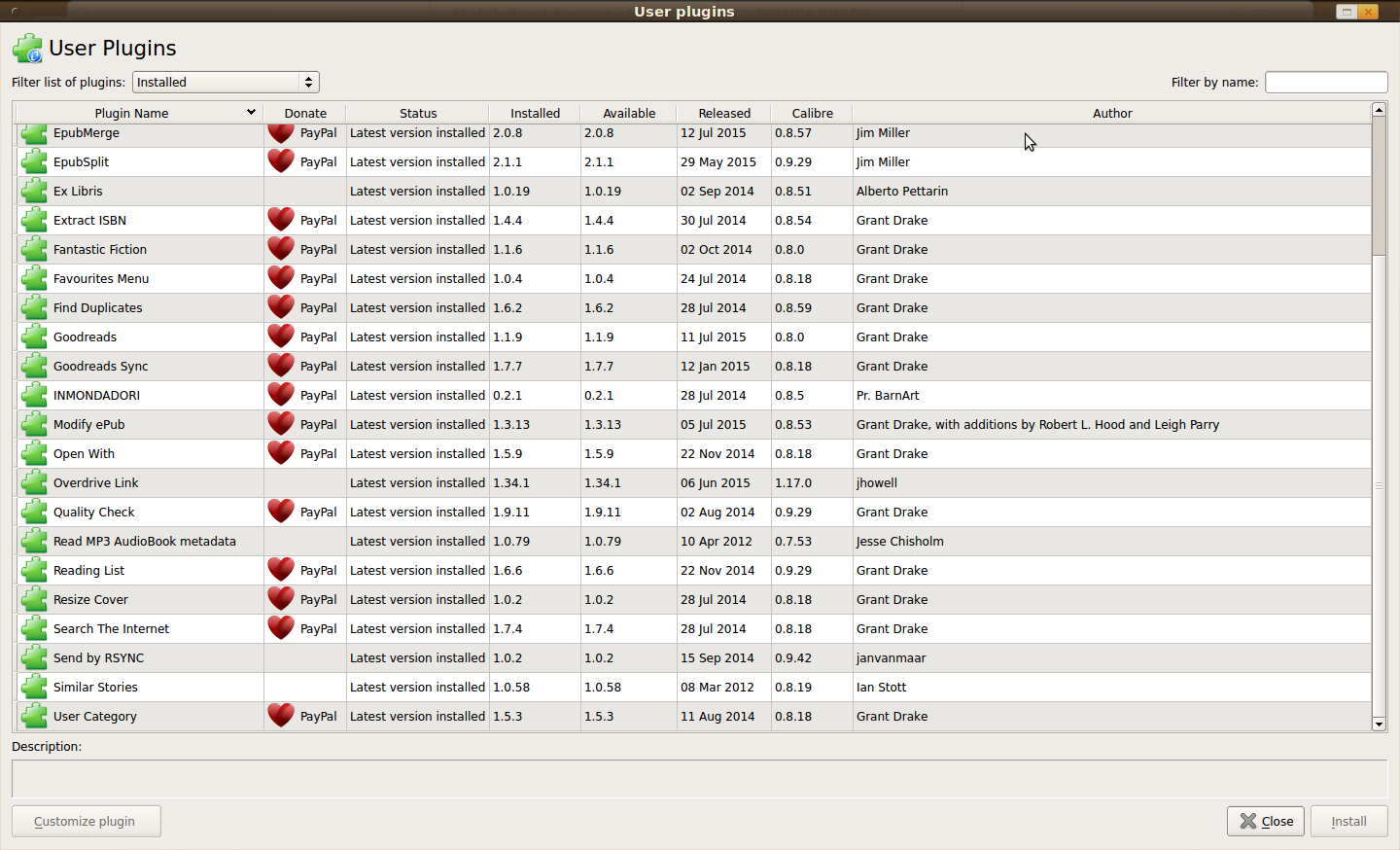
Task: Click the scrollbar down arrow
Action: 1379,724
